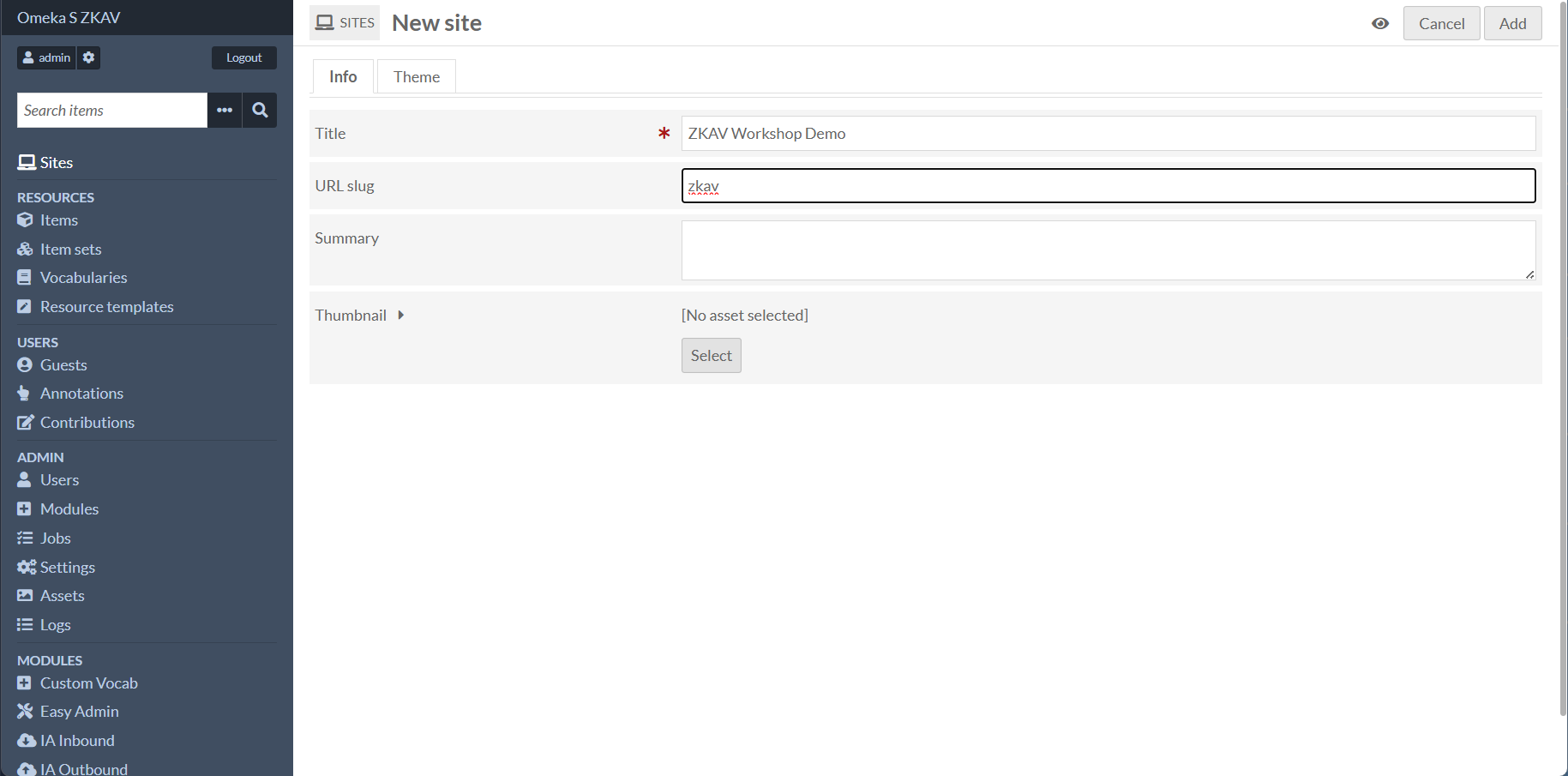This screenshot has height=776, width=1568.
Task: Go to the Jobs page
Action: click(56, 538)
